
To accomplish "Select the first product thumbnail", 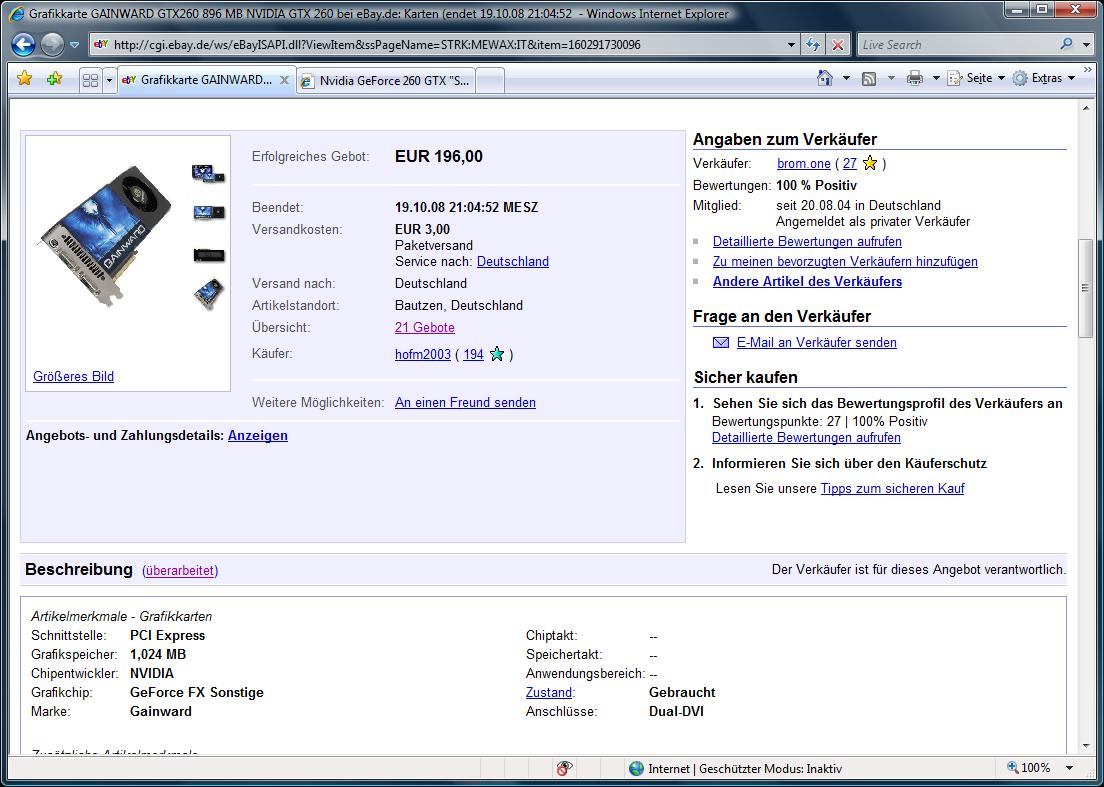I will coord(208,173).
